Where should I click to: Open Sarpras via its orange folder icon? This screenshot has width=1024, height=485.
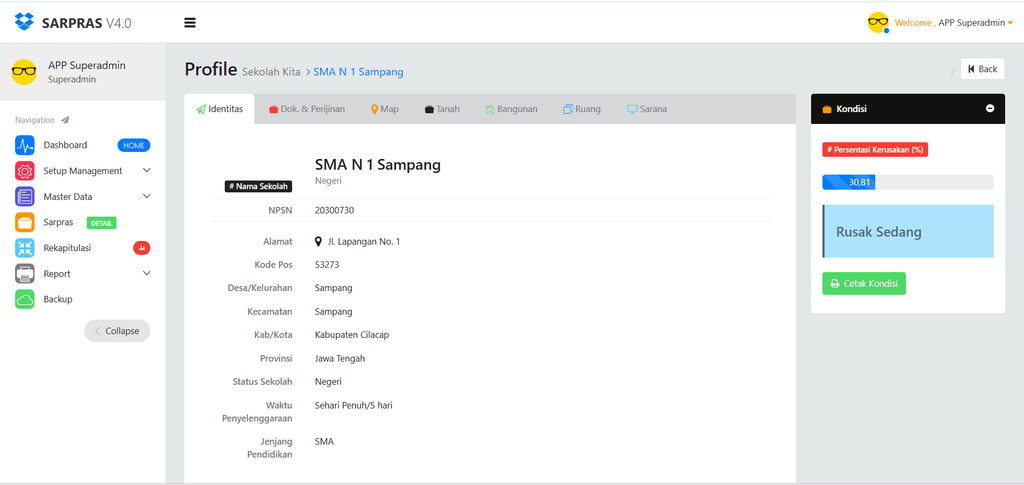(25, 223)
